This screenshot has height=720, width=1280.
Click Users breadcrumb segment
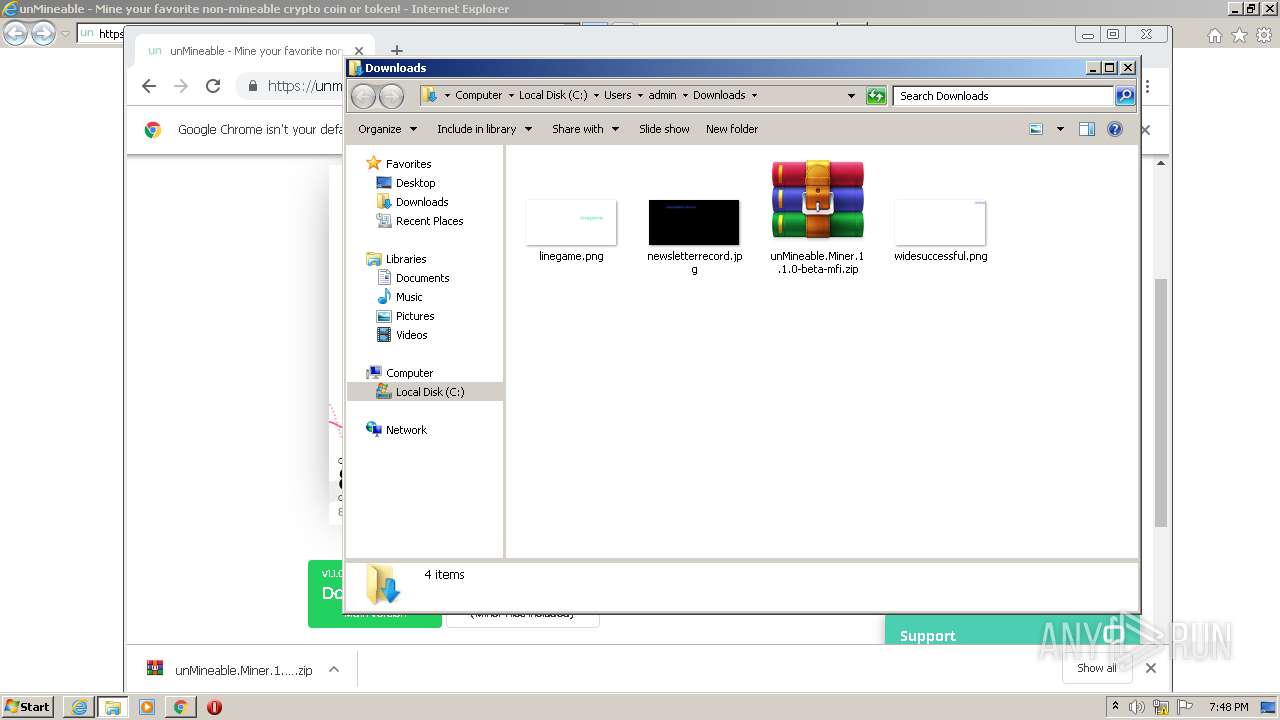point(617,96)
